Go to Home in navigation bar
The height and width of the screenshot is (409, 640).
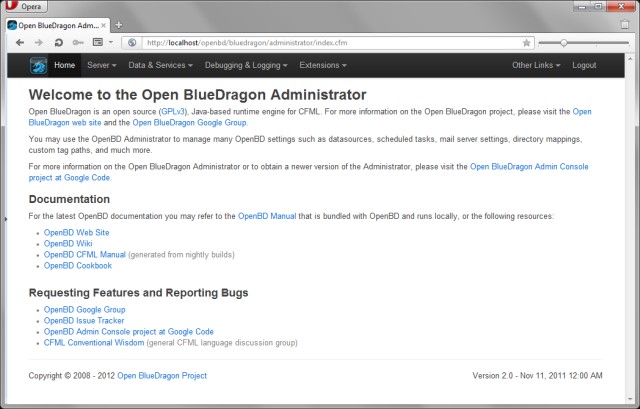coord(64,65)
